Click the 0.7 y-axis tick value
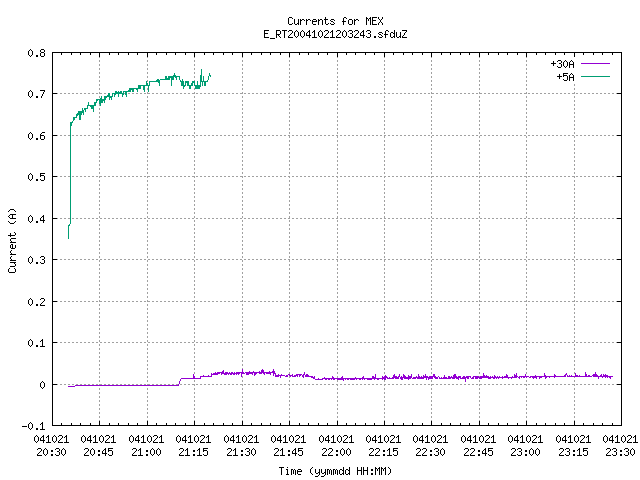640x480 pixels. pyautogui.click(x=36, y=94)
